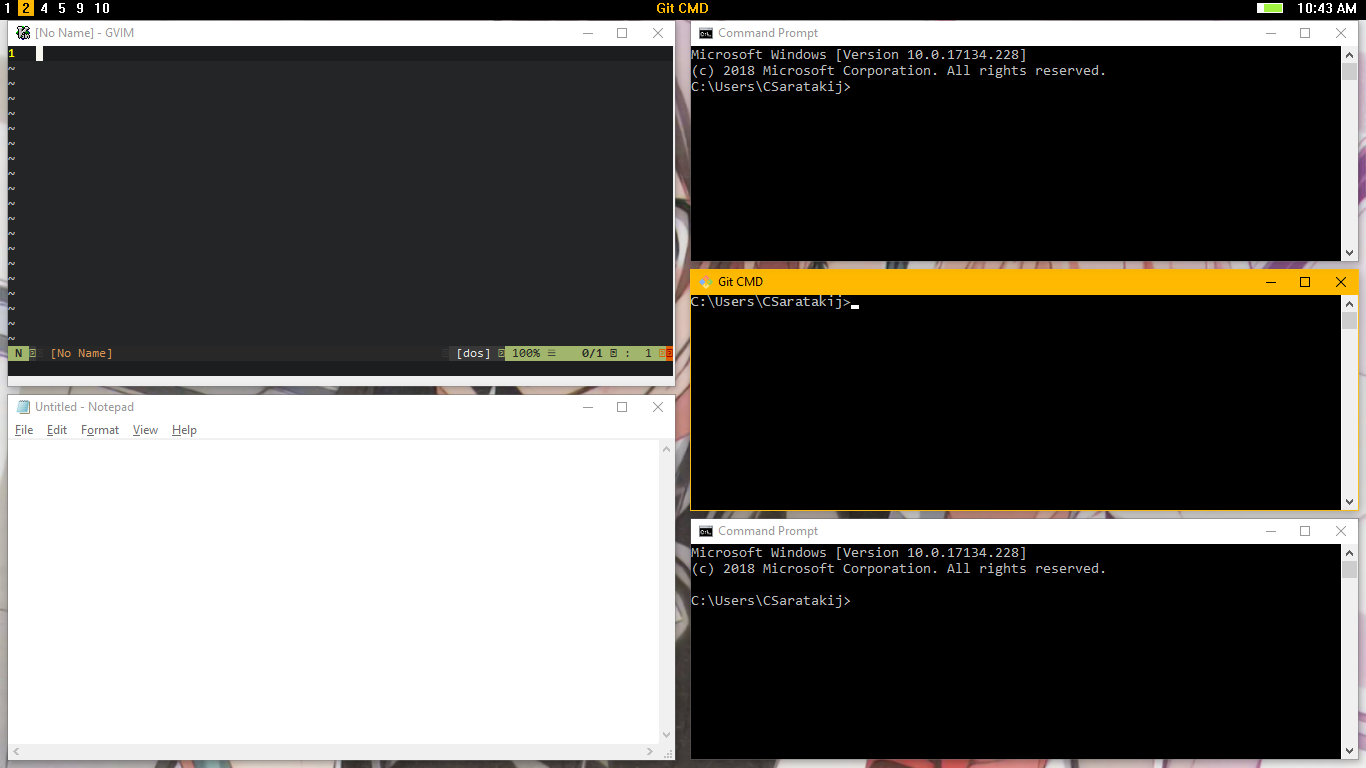Image resolution: width=1366 pixels, height=768 pixels.
Task: Click the Git CMD scrollbar thumb
Action: tap(1350, 320)
